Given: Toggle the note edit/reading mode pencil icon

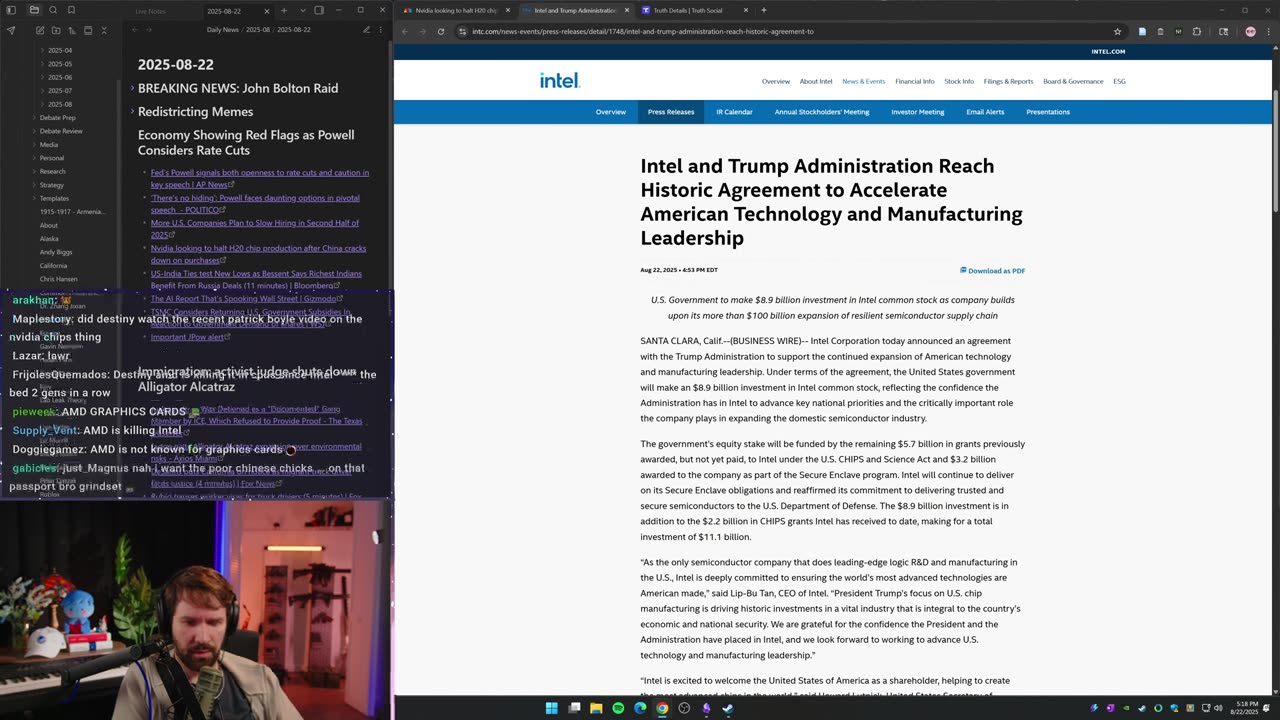Looking at the screenshot, I should [x=367, y=30].
